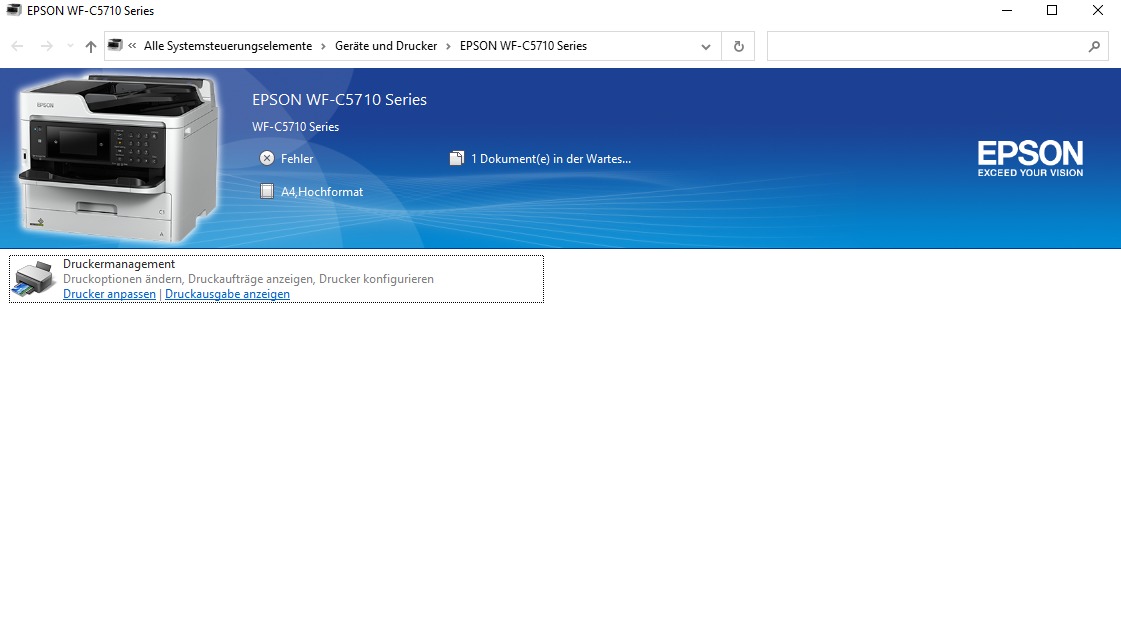Open the Druckausgabe anzeigen link
The width and height of the screenshot is (1121, 627).
(227, 294)
